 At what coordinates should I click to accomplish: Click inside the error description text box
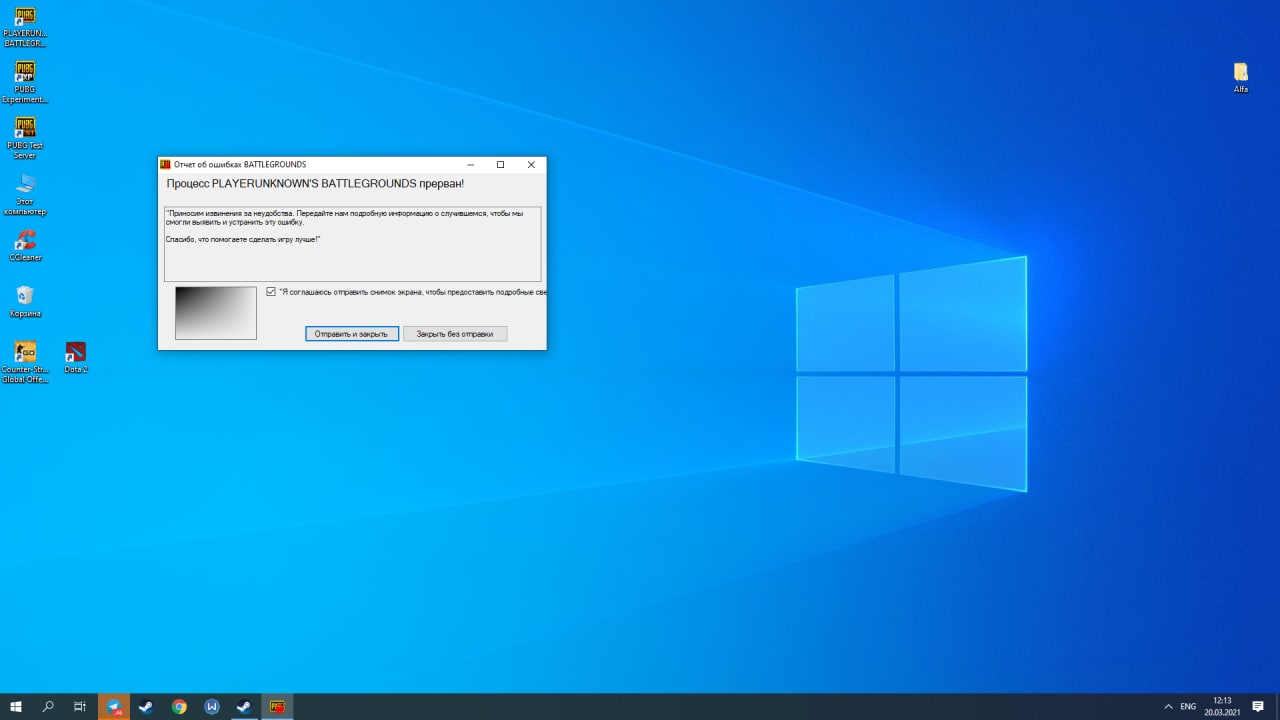pyautogui.click(x=352, y=244)
